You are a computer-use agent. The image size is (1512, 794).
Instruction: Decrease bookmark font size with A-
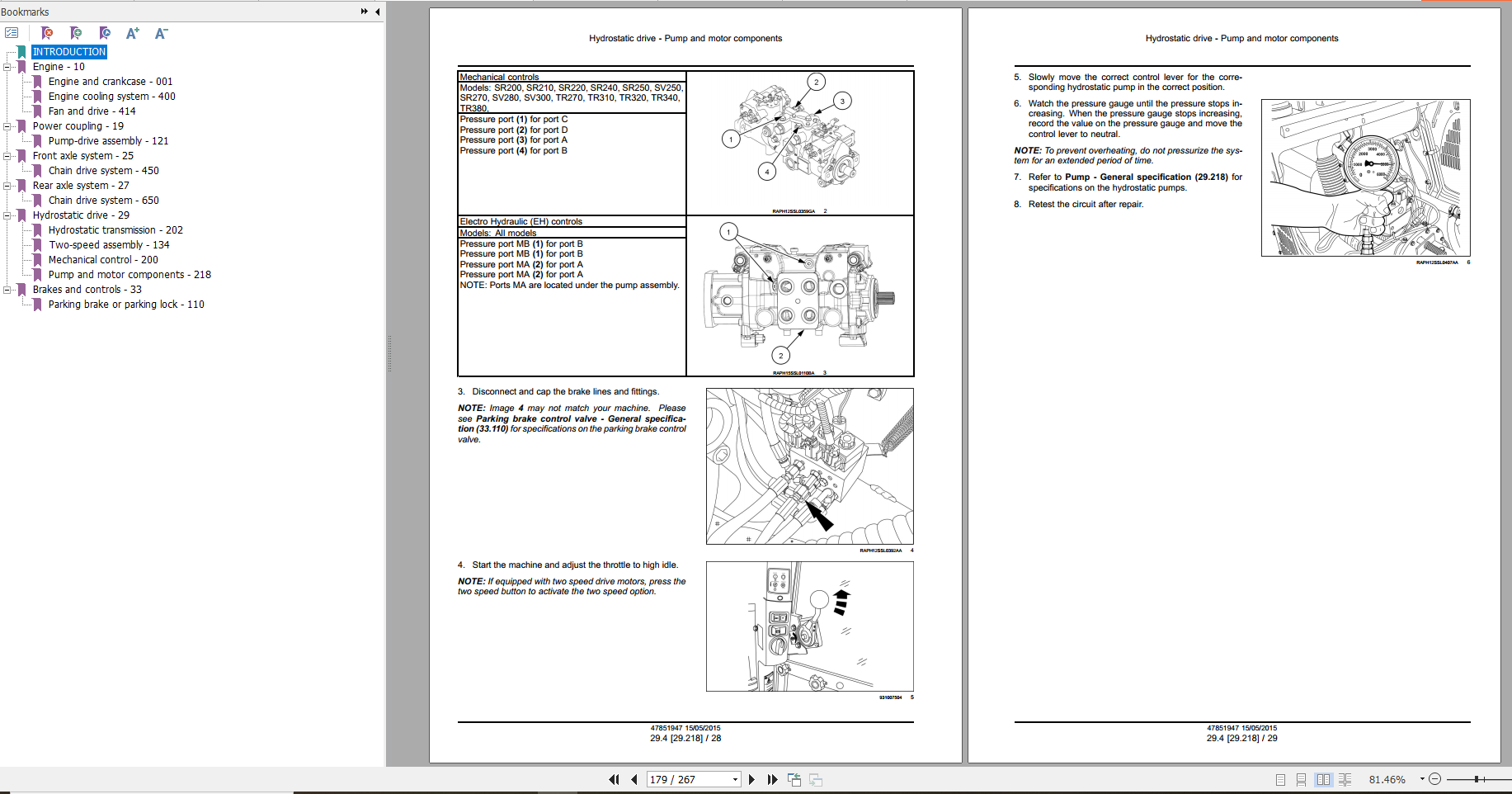tap(161, 33)
